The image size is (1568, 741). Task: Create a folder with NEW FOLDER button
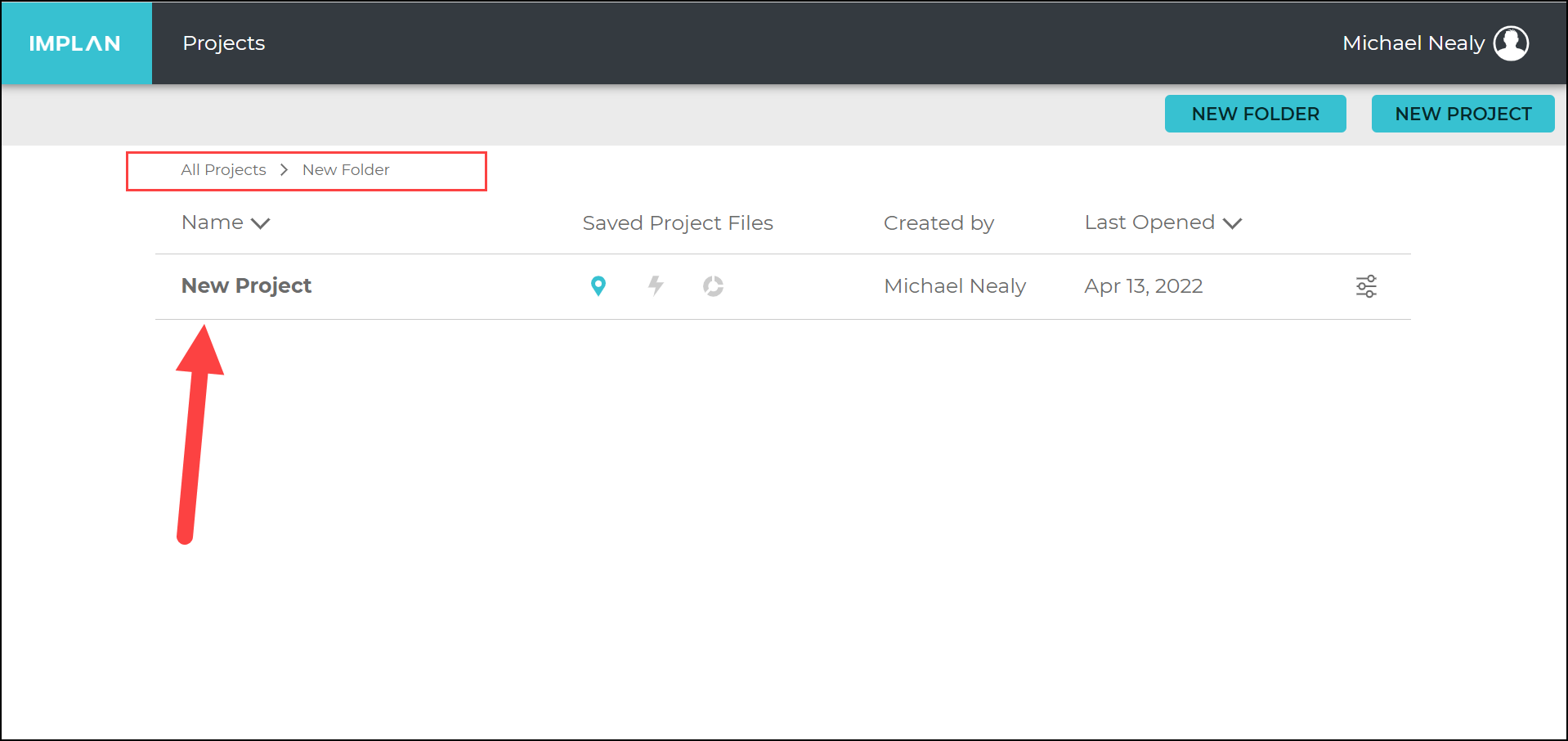pyautogui.click(x=1255, y=114)
